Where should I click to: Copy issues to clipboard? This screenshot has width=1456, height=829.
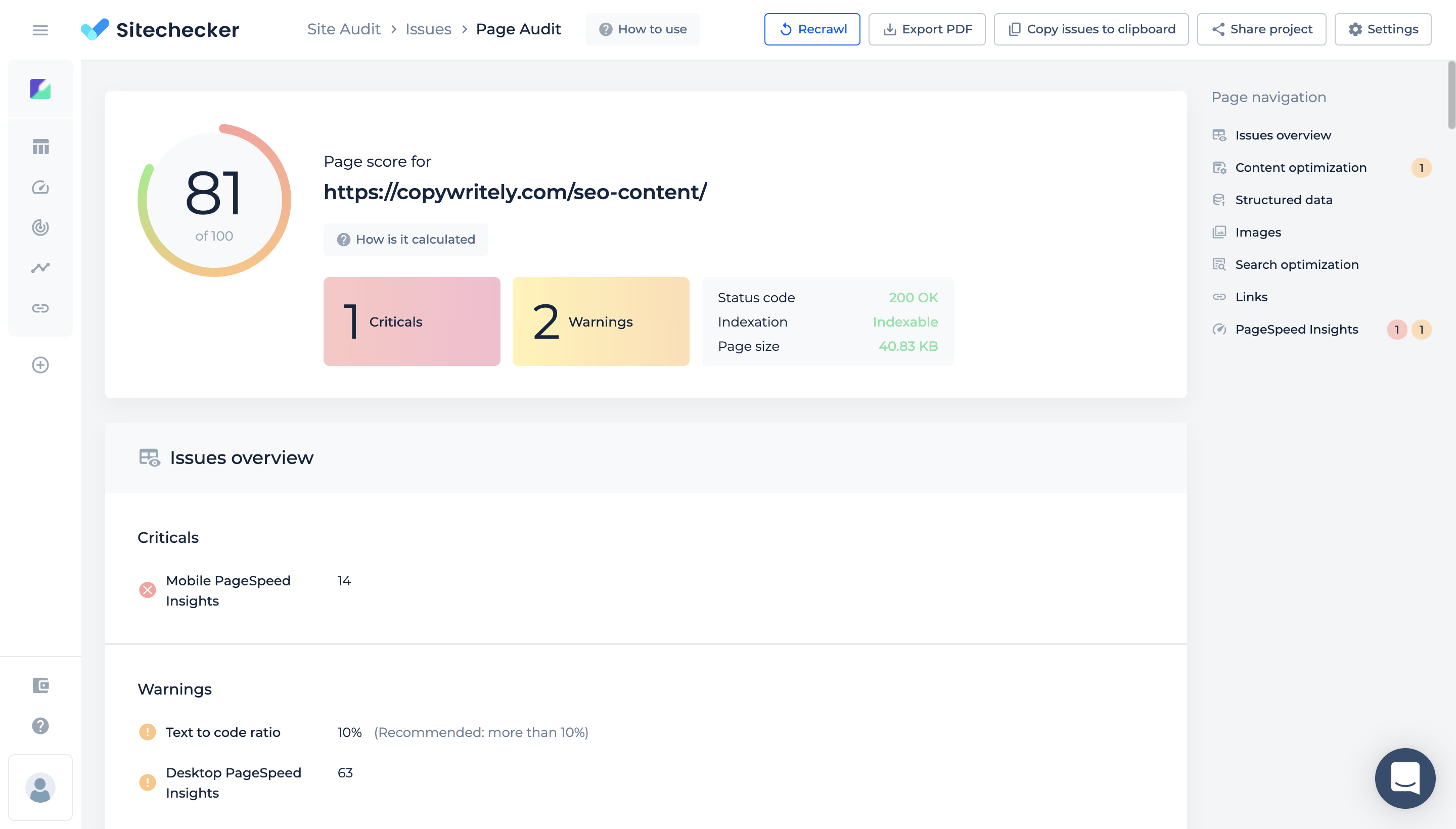tap(1091, 29)
